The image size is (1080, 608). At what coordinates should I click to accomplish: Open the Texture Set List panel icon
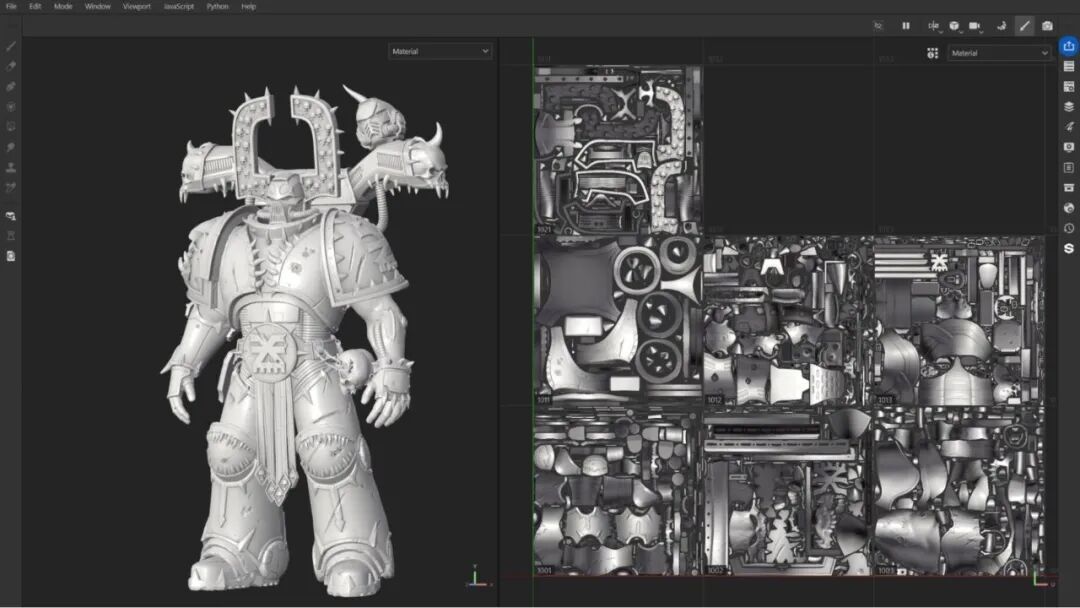1068,66
